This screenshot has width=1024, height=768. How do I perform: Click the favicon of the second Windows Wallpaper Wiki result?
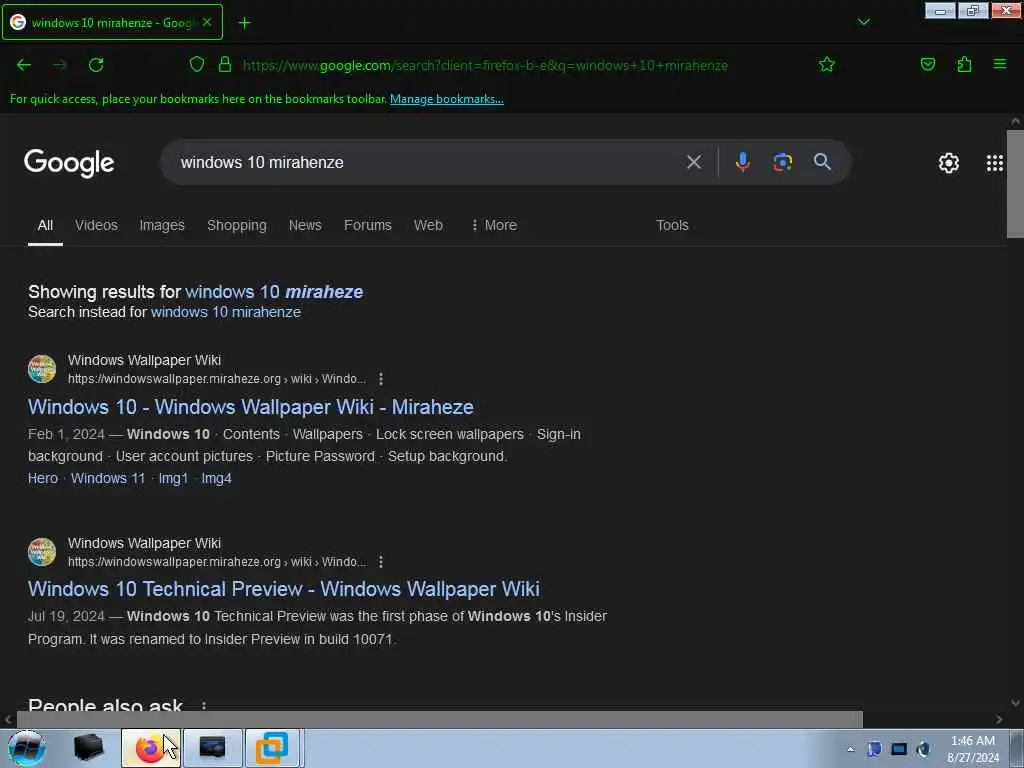42,552
